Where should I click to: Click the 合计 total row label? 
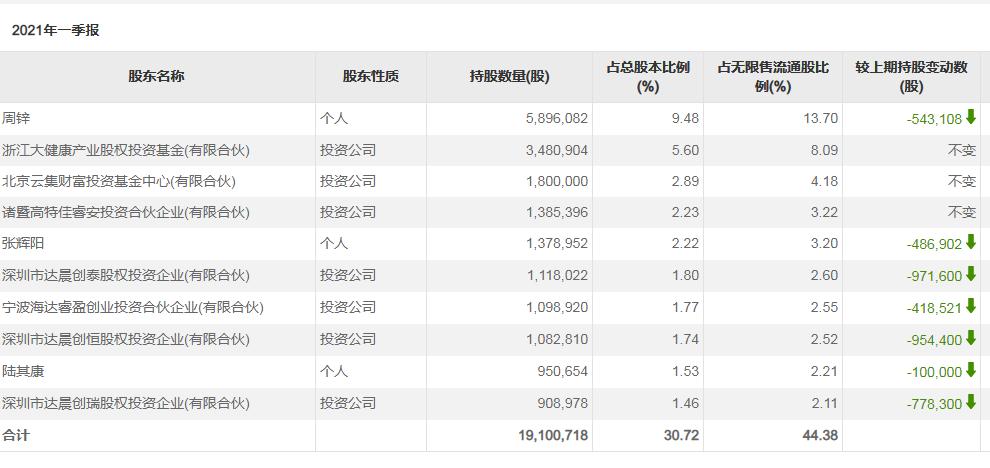click(17, 435)
